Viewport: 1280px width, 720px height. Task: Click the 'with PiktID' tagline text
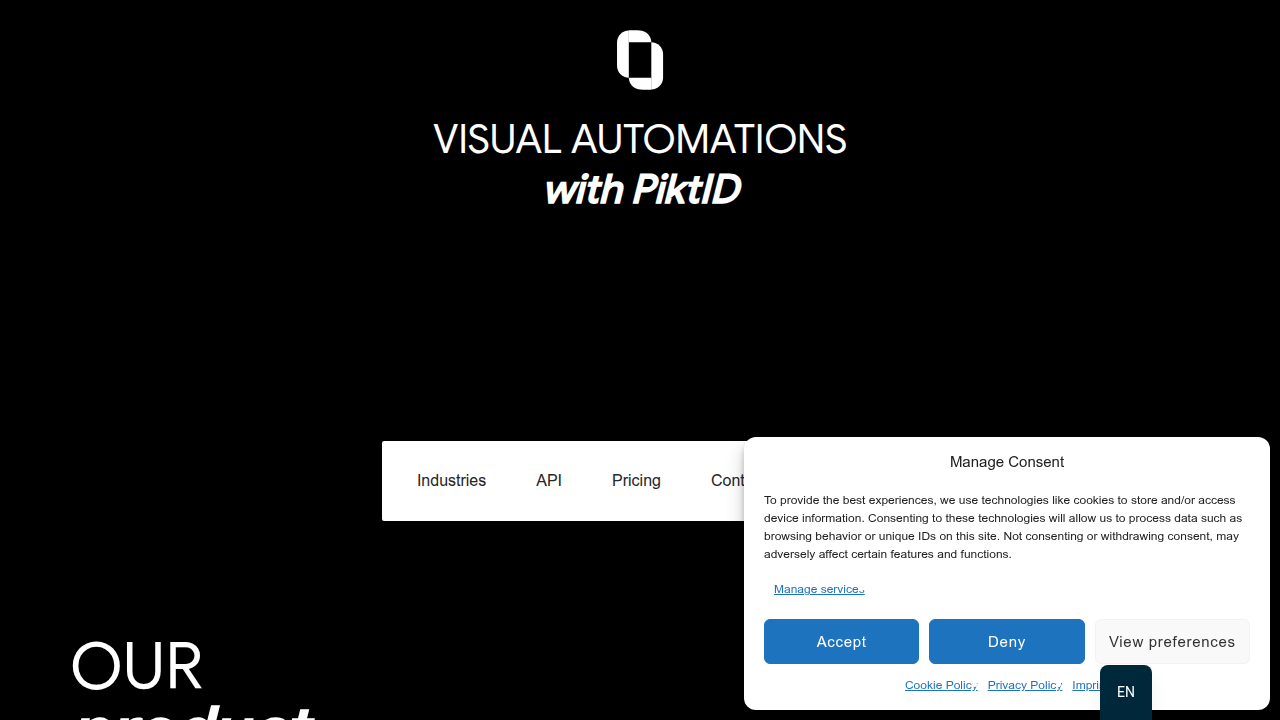coord(642,189)
